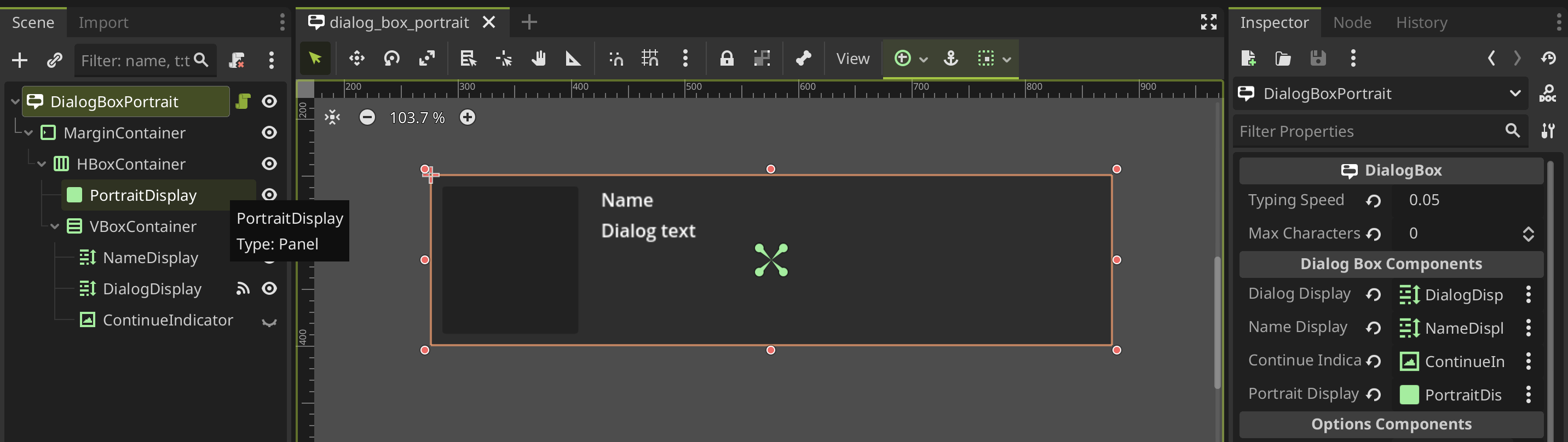
Task: Open the DialogBoxPortrait node dropdown in Inspector
Action: [1514, 94]
